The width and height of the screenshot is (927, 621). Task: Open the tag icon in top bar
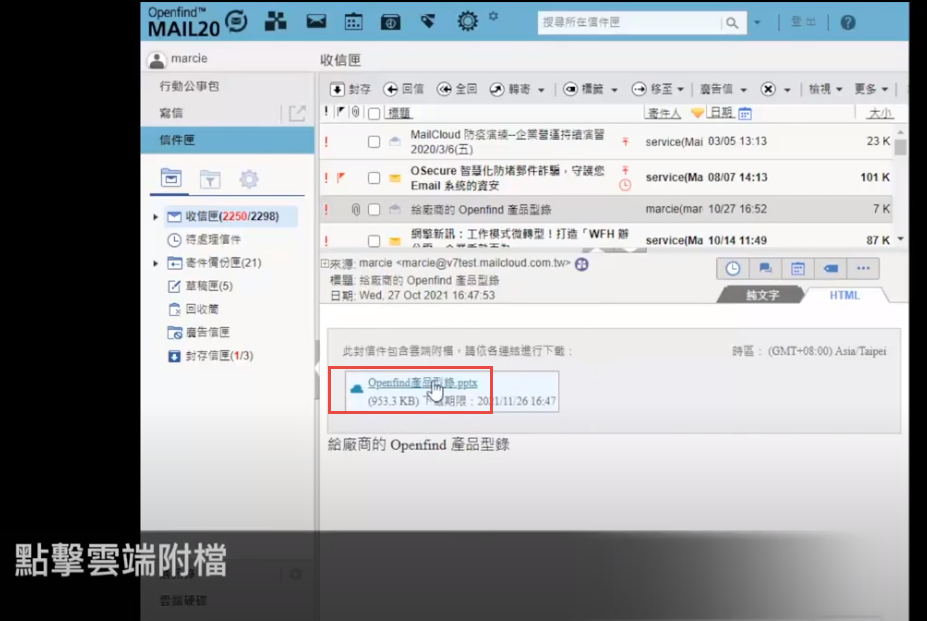(x=428, y=22)
